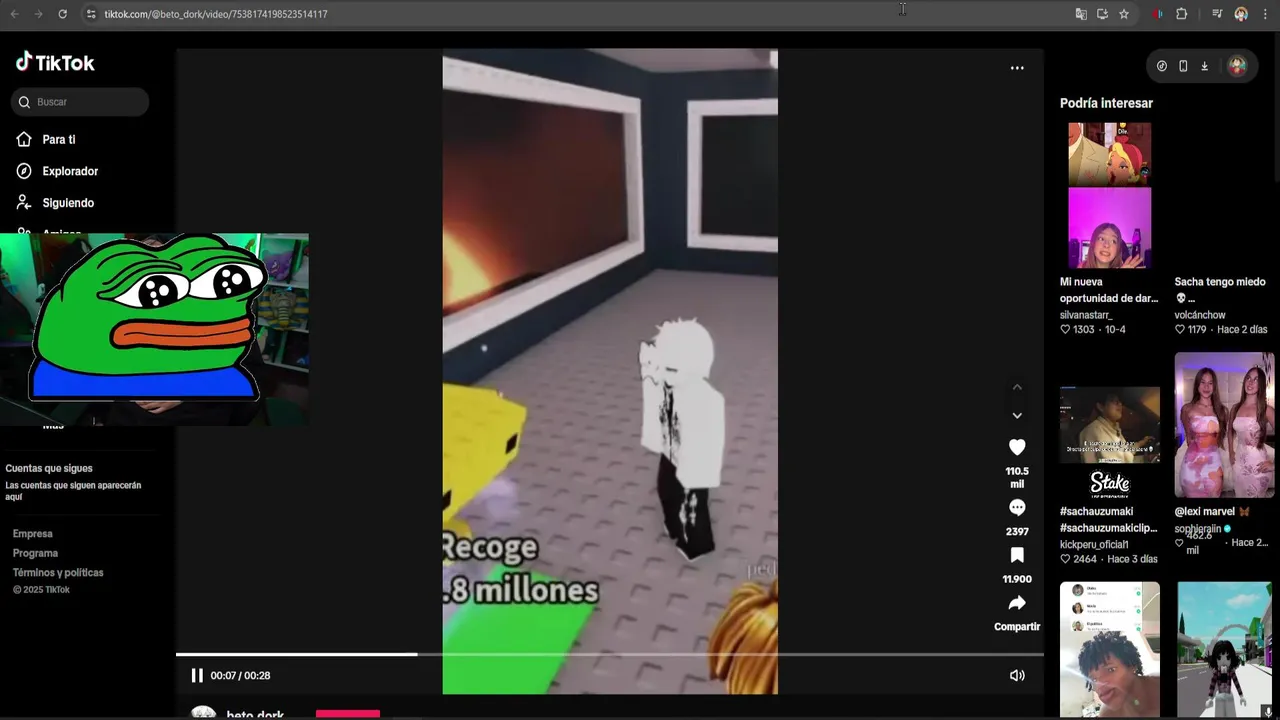Image resolution: width=1280 pixels, height=720 pixels.
Task: Click the phone app icon
Action: (x=1183, y=66)
